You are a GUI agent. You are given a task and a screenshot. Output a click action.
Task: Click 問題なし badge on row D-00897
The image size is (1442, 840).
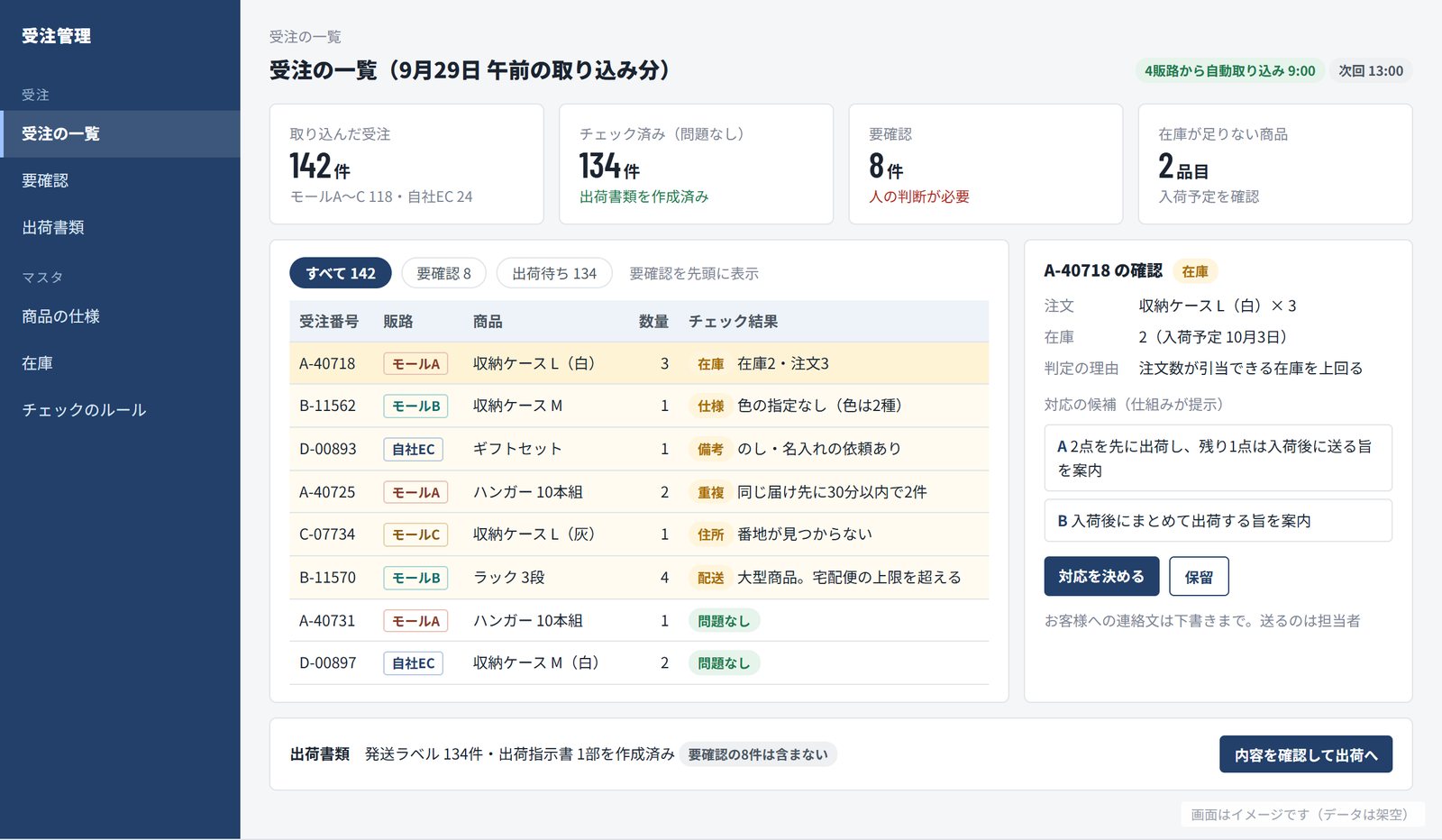pos(724,663)
